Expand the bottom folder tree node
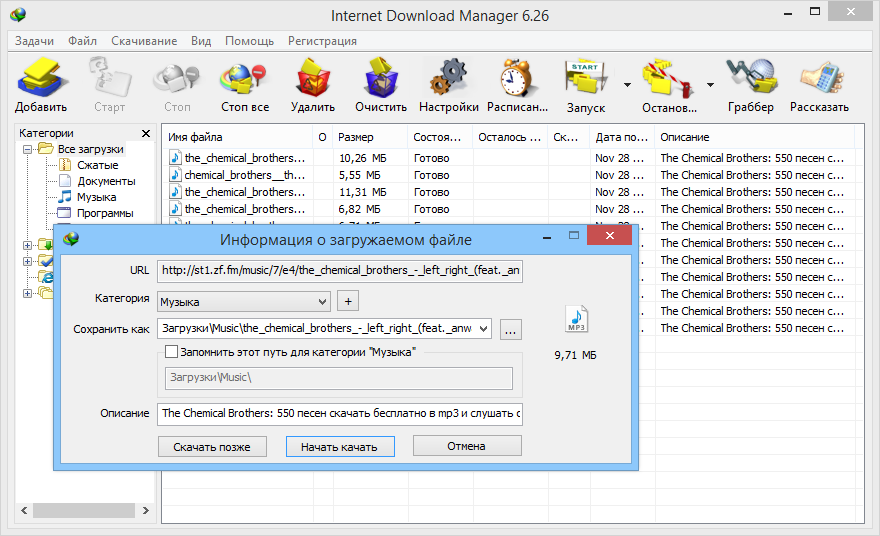This screenshot has height=536, width=880. click(27, 293)
